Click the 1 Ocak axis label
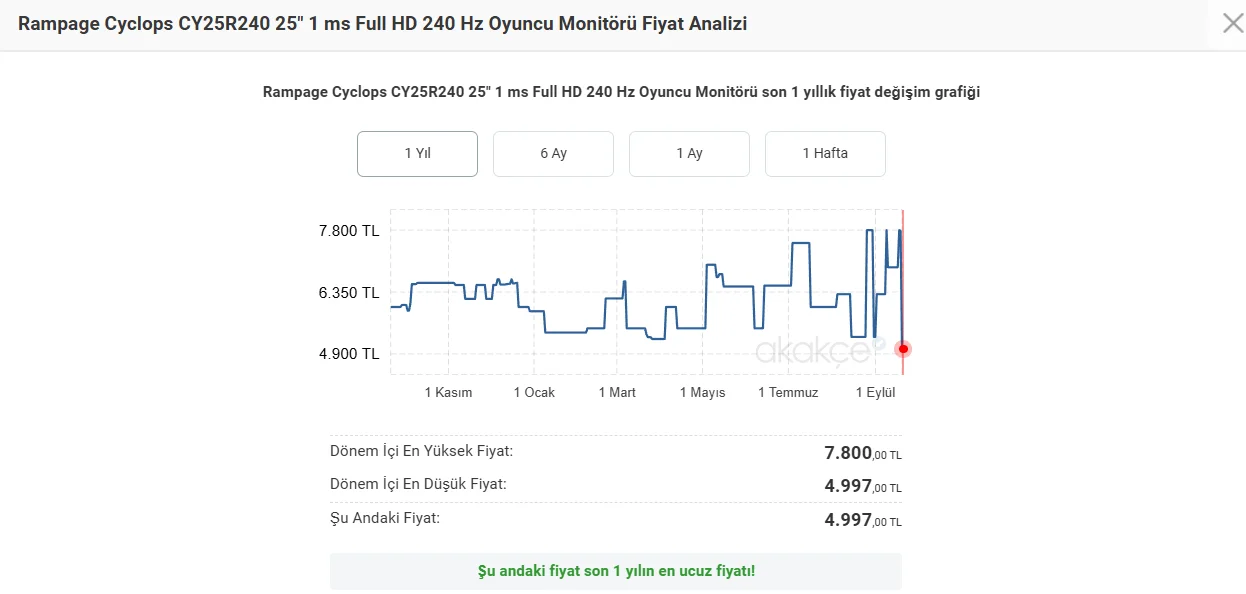This screenshot has height=594, width=1246. pyautogui.click(x=534, y=392)
